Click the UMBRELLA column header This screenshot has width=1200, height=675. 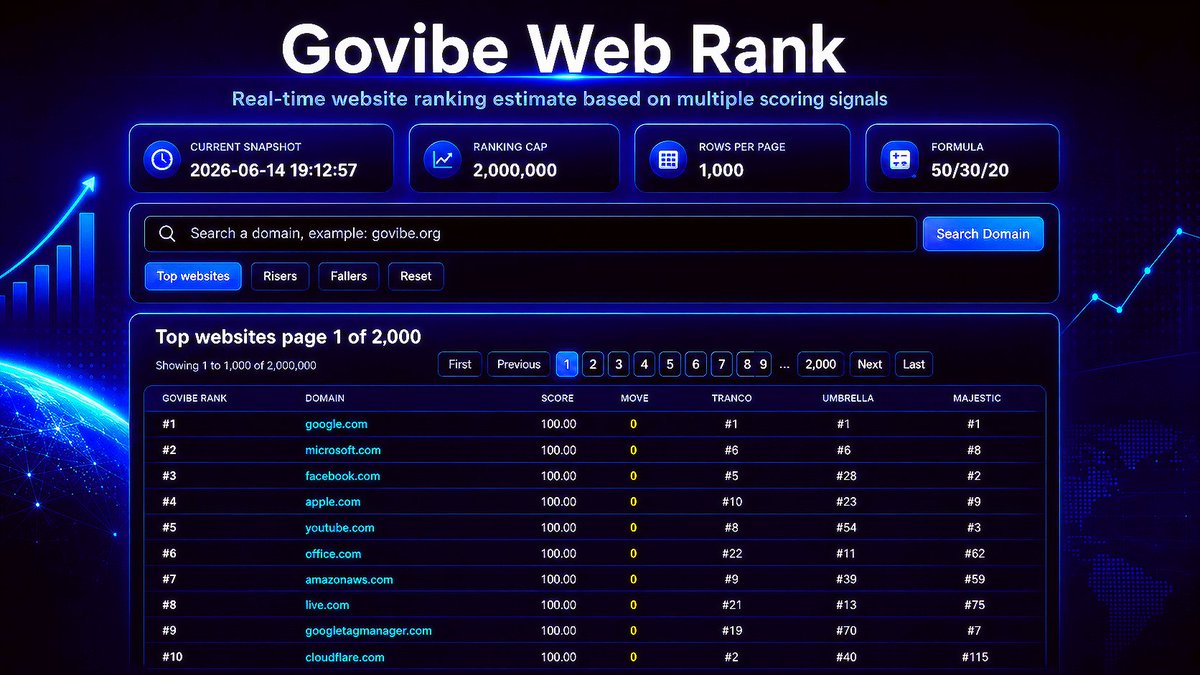848,398
